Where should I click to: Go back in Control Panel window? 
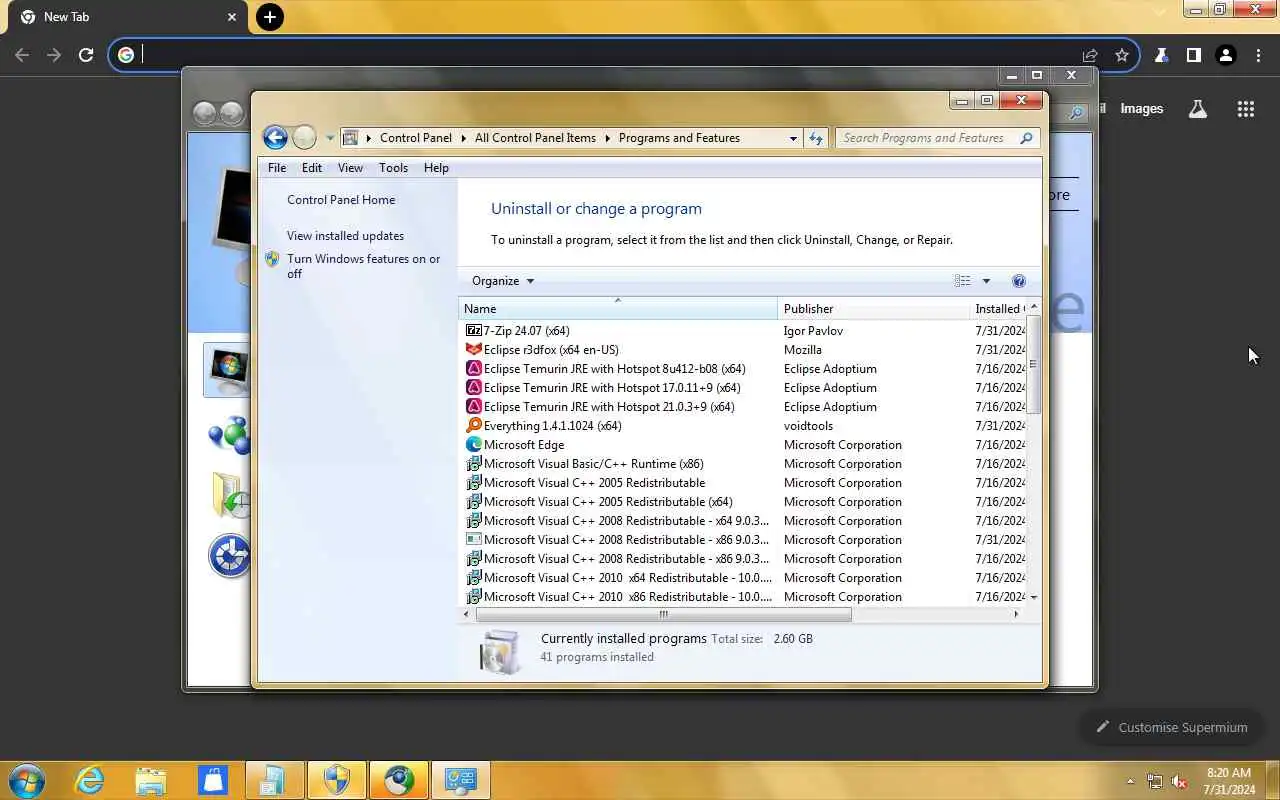pos(275,138)
